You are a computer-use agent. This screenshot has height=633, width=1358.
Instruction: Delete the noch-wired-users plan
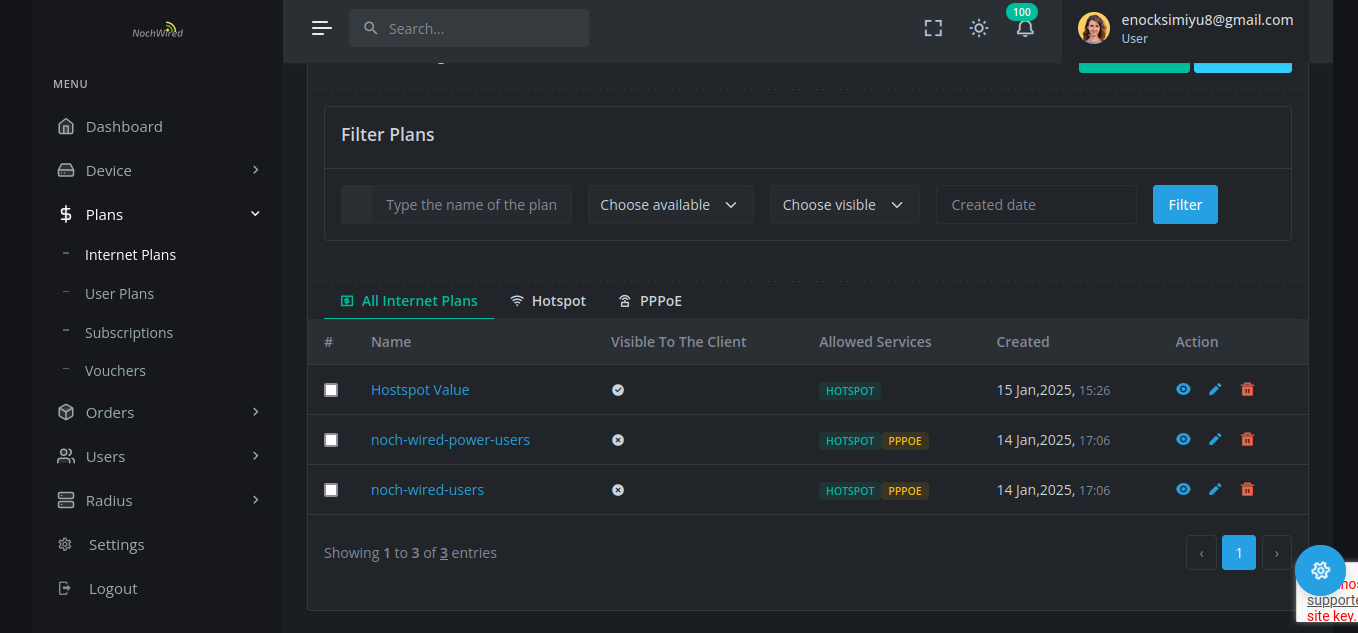click(x=1247, y=489)
